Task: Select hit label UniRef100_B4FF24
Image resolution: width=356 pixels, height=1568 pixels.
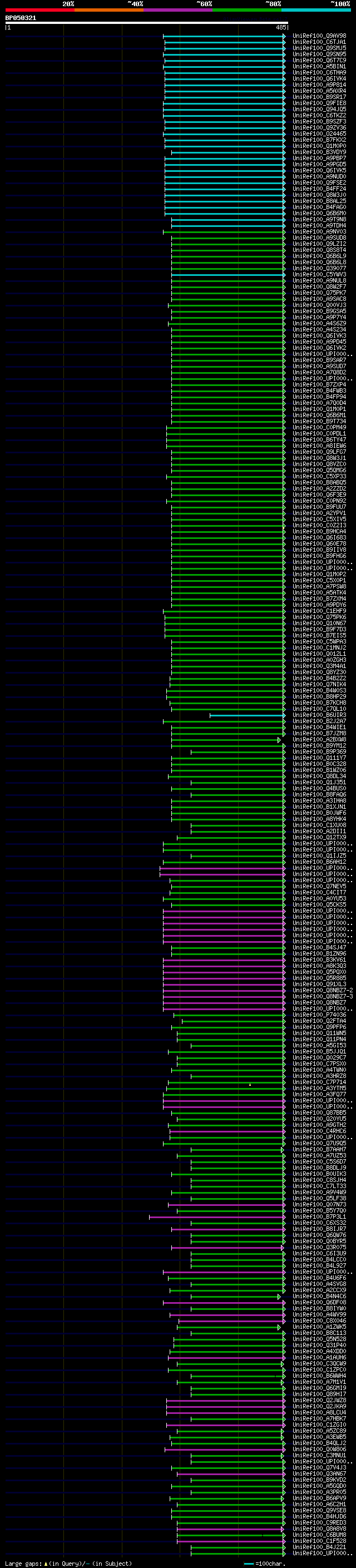Action: coord(319,189)
